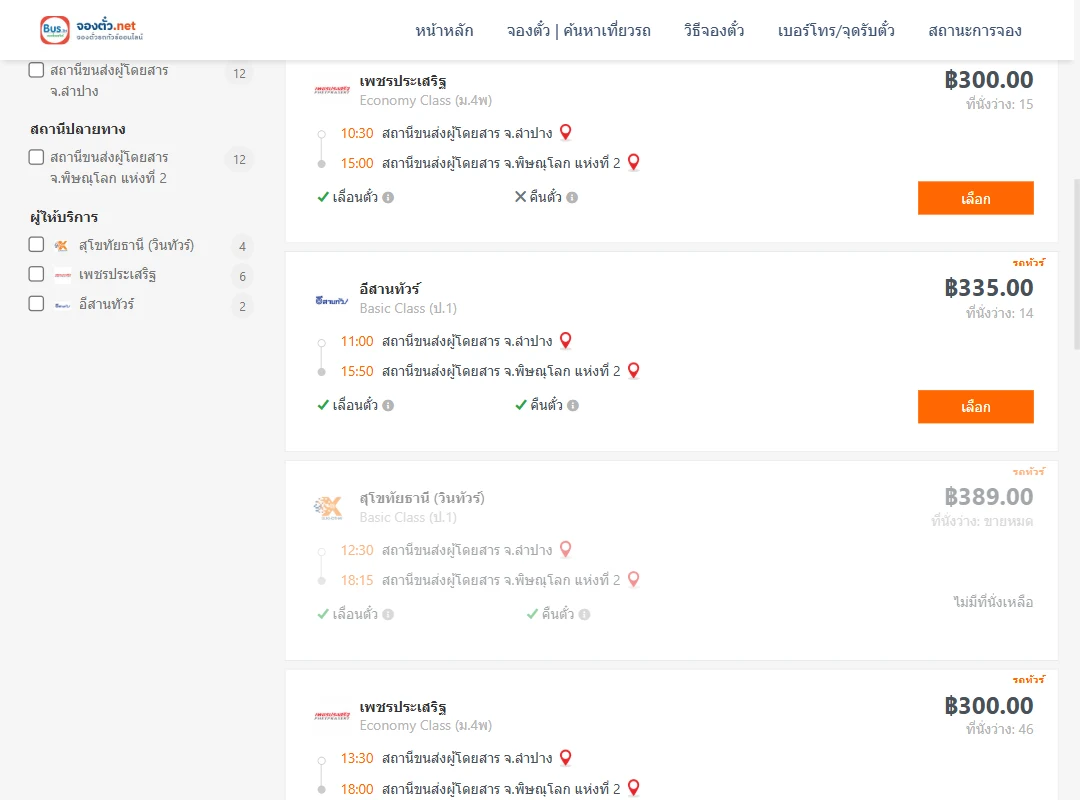Filter by เพชรประเสริฐ operator checkbox

point(37,274)
